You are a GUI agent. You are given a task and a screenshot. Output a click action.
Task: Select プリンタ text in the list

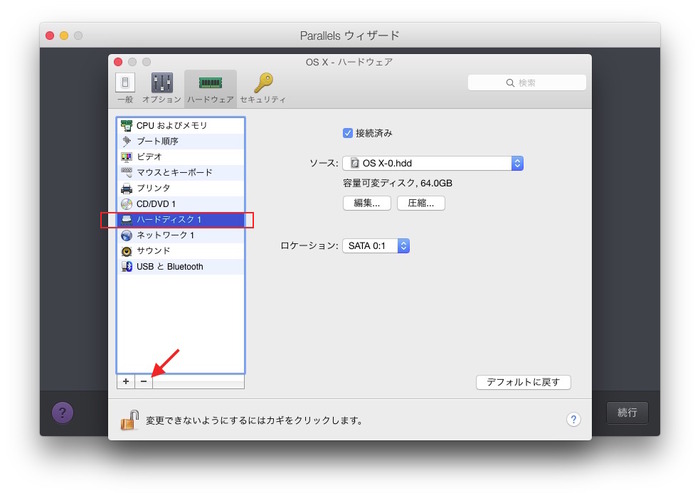[x=153, y=188]
